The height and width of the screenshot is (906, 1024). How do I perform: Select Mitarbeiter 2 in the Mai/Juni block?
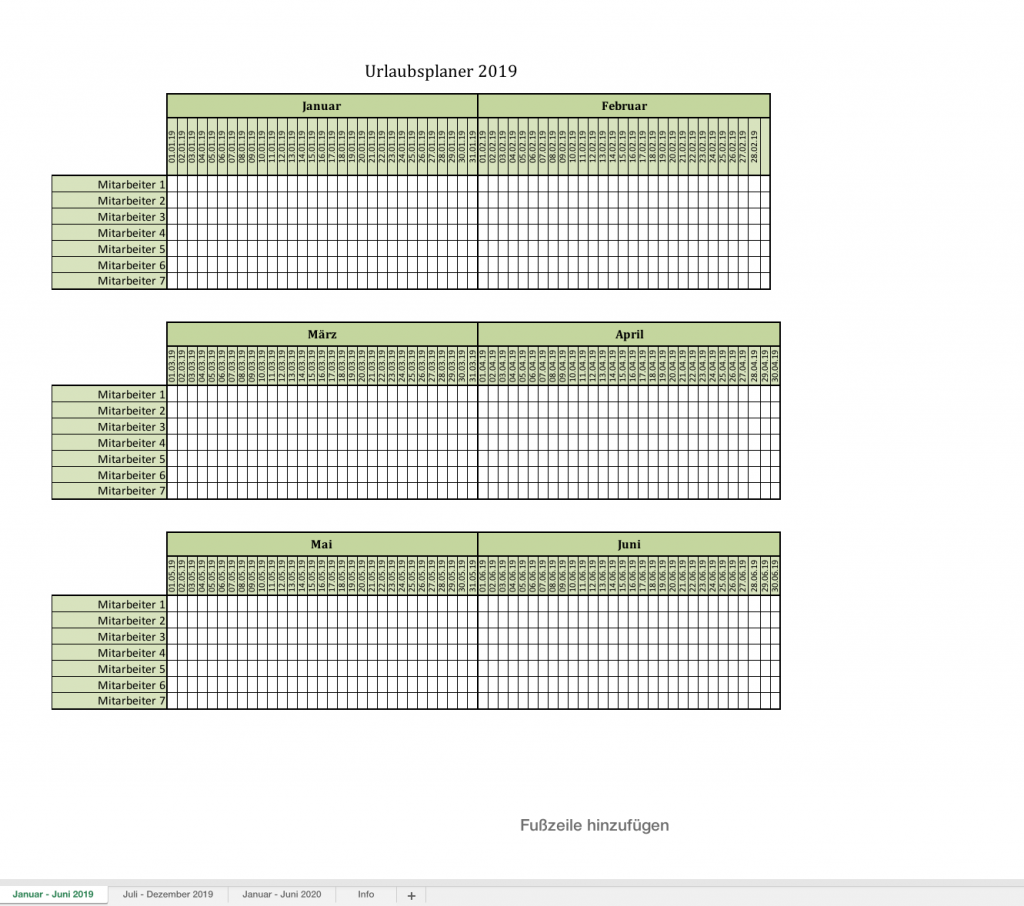click(109, 621)
